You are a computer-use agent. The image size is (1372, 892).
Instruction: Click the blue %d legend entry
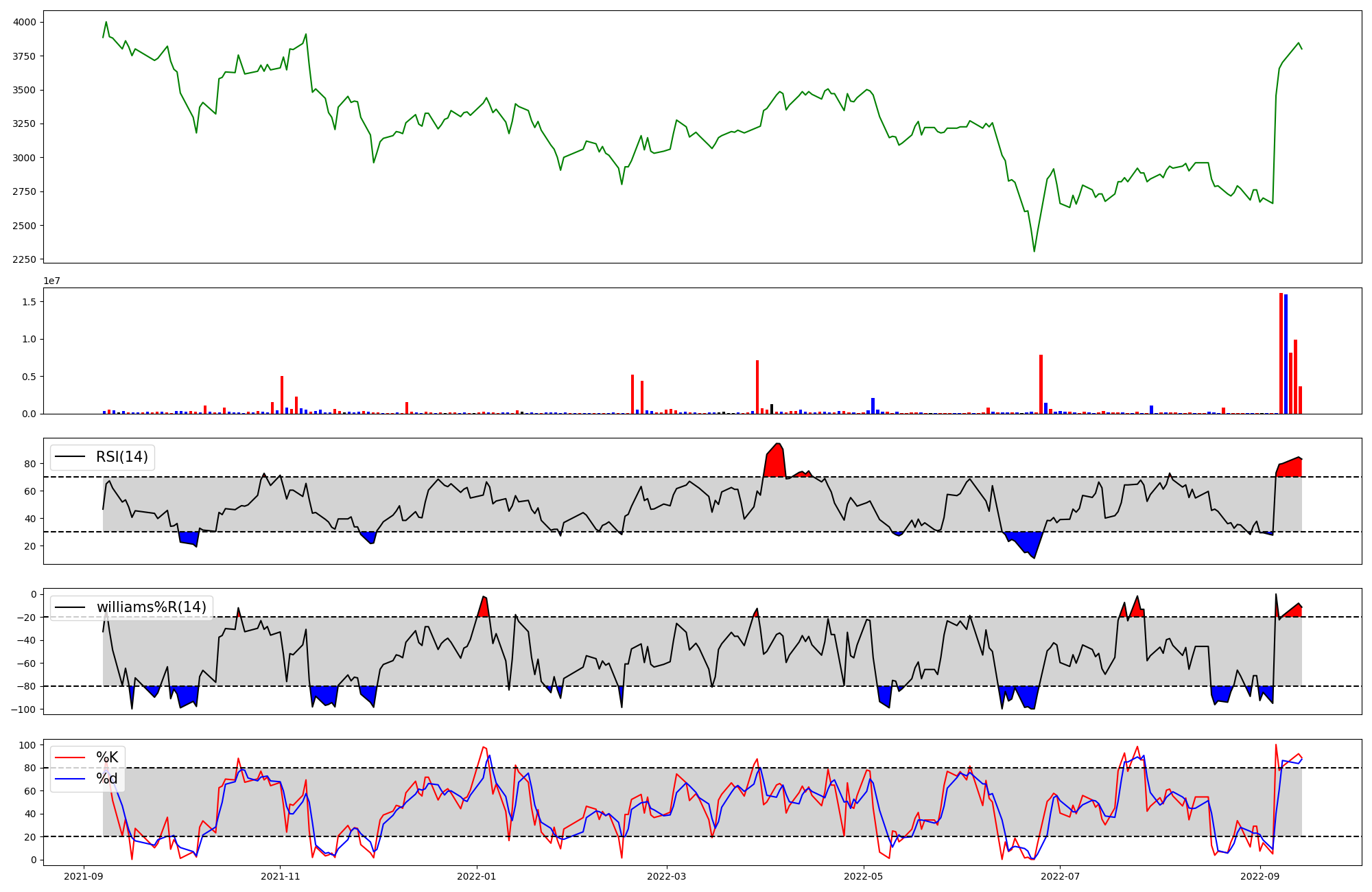tap(106, 779)
